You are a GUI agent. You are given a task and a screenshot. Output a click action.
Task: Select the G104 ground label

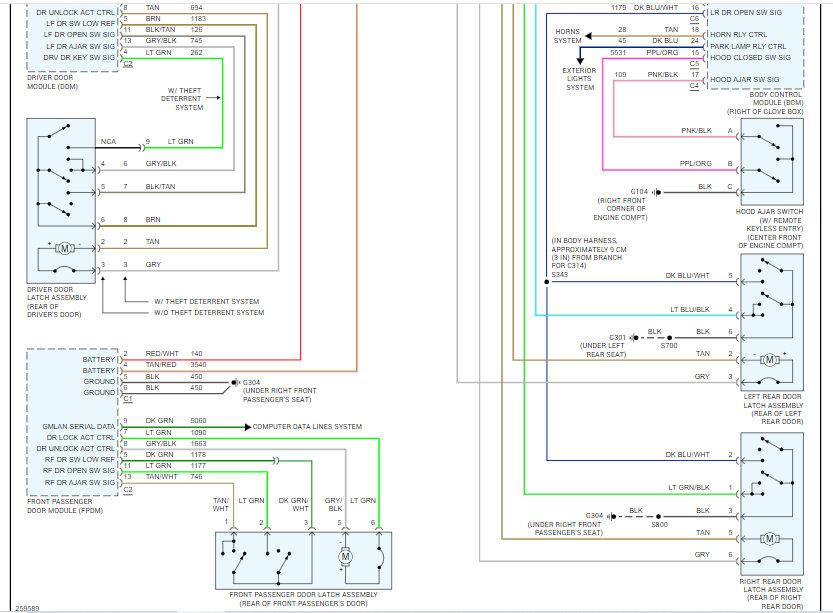point(639,191)
